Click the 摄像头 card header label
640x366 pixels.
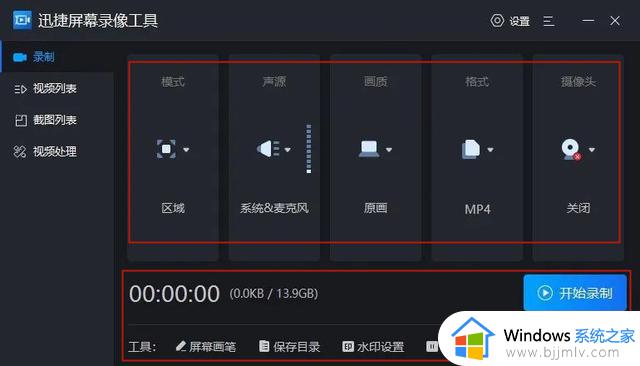[x=578, y=82]
